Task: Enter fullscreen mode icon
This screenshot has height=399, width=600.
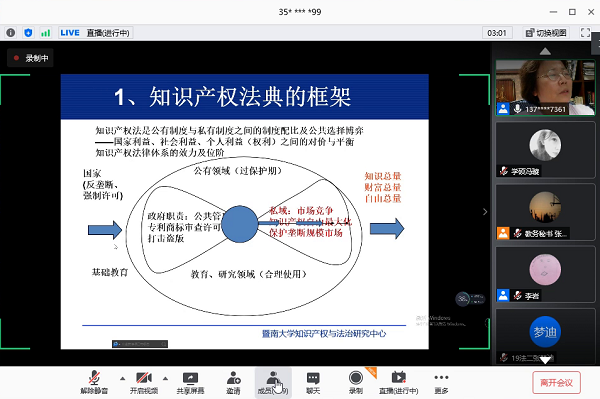Action: (585, 33)
